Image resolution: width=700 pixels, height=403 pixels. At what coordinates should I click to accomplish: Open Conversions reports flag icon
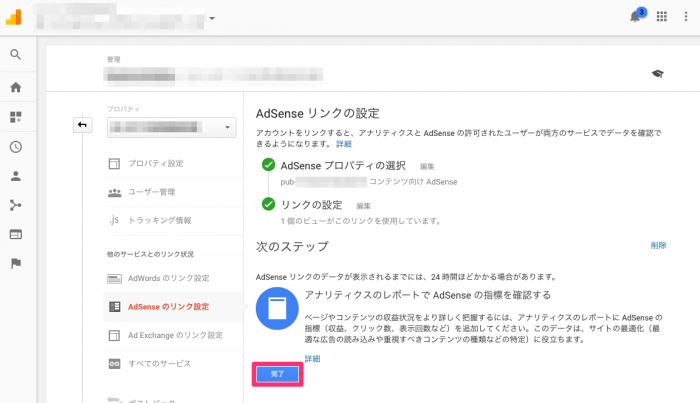[x=16, y=263]
